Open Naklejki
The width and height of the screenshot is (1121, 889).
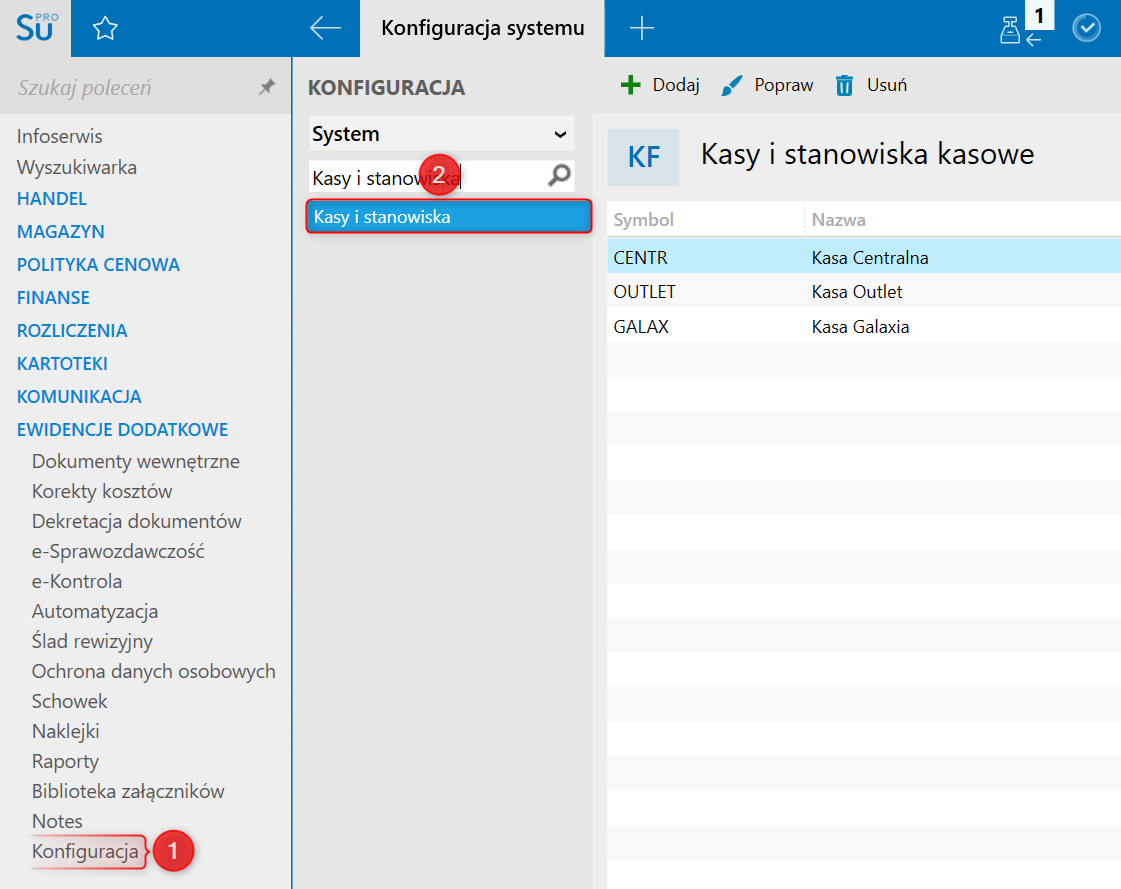[x=65, y=732]
